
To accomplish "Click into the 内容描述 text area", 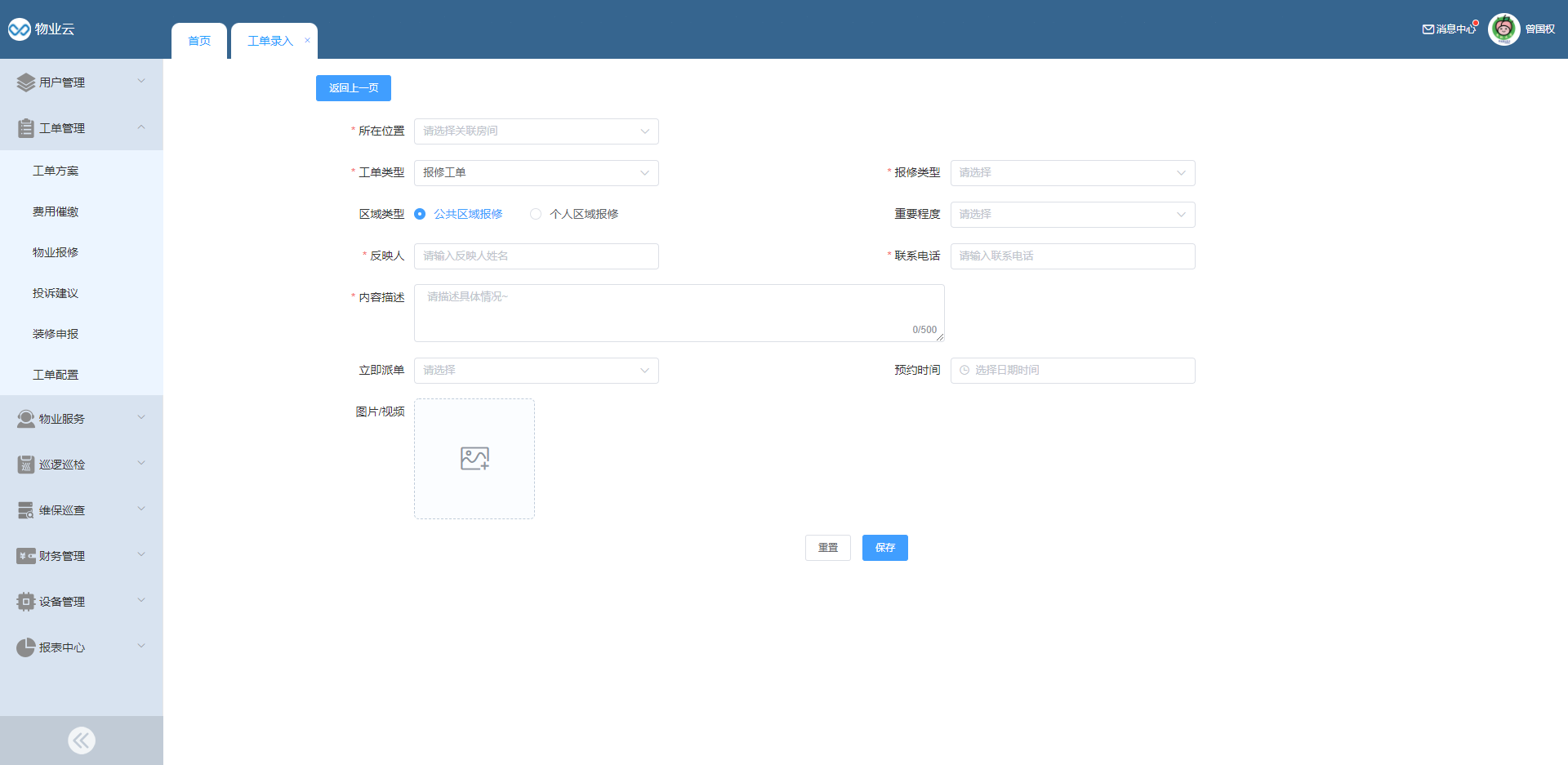I will (679, 313).
